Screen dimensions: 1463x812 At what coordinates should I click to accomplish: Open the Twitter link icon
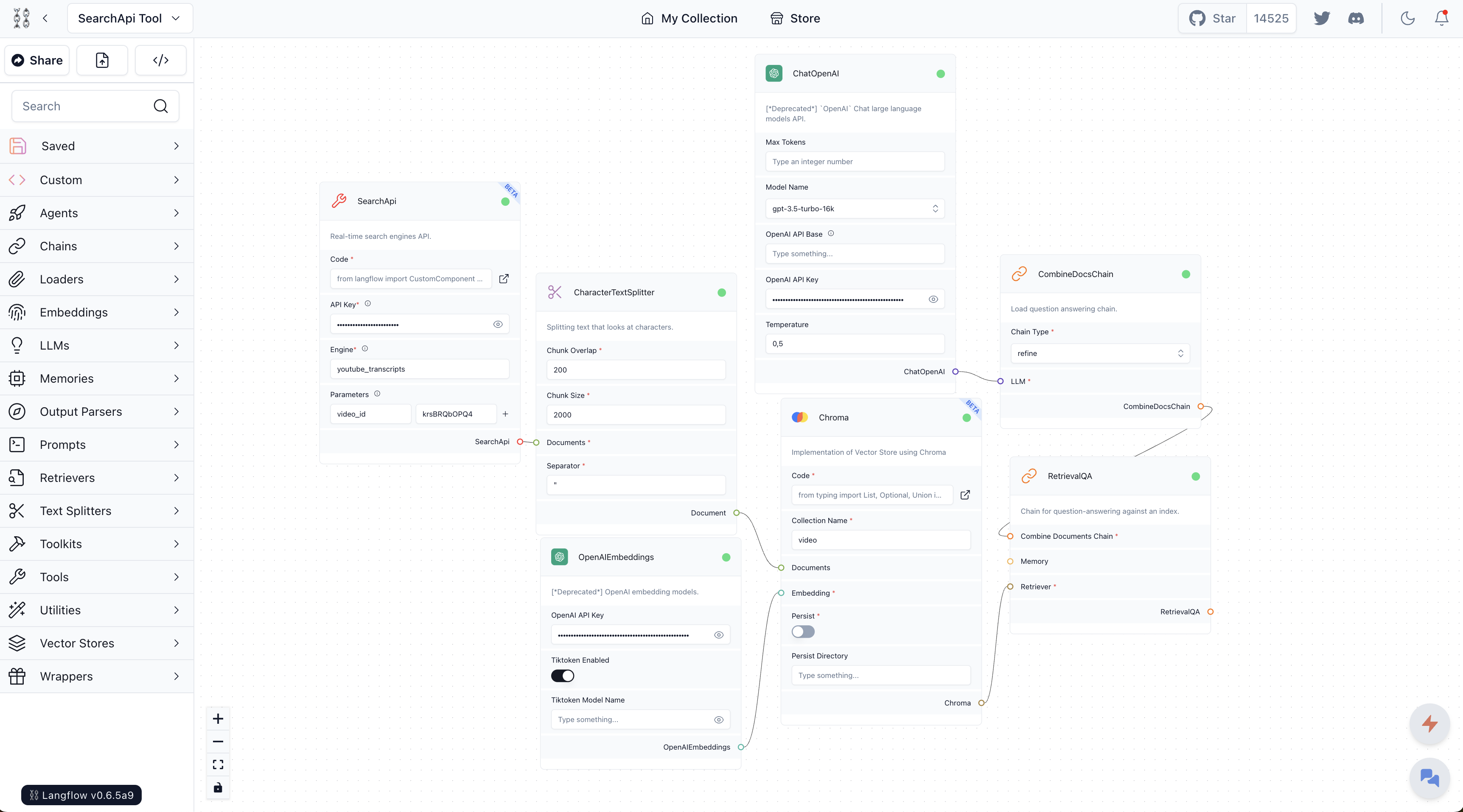click(x=1322, y=18)
